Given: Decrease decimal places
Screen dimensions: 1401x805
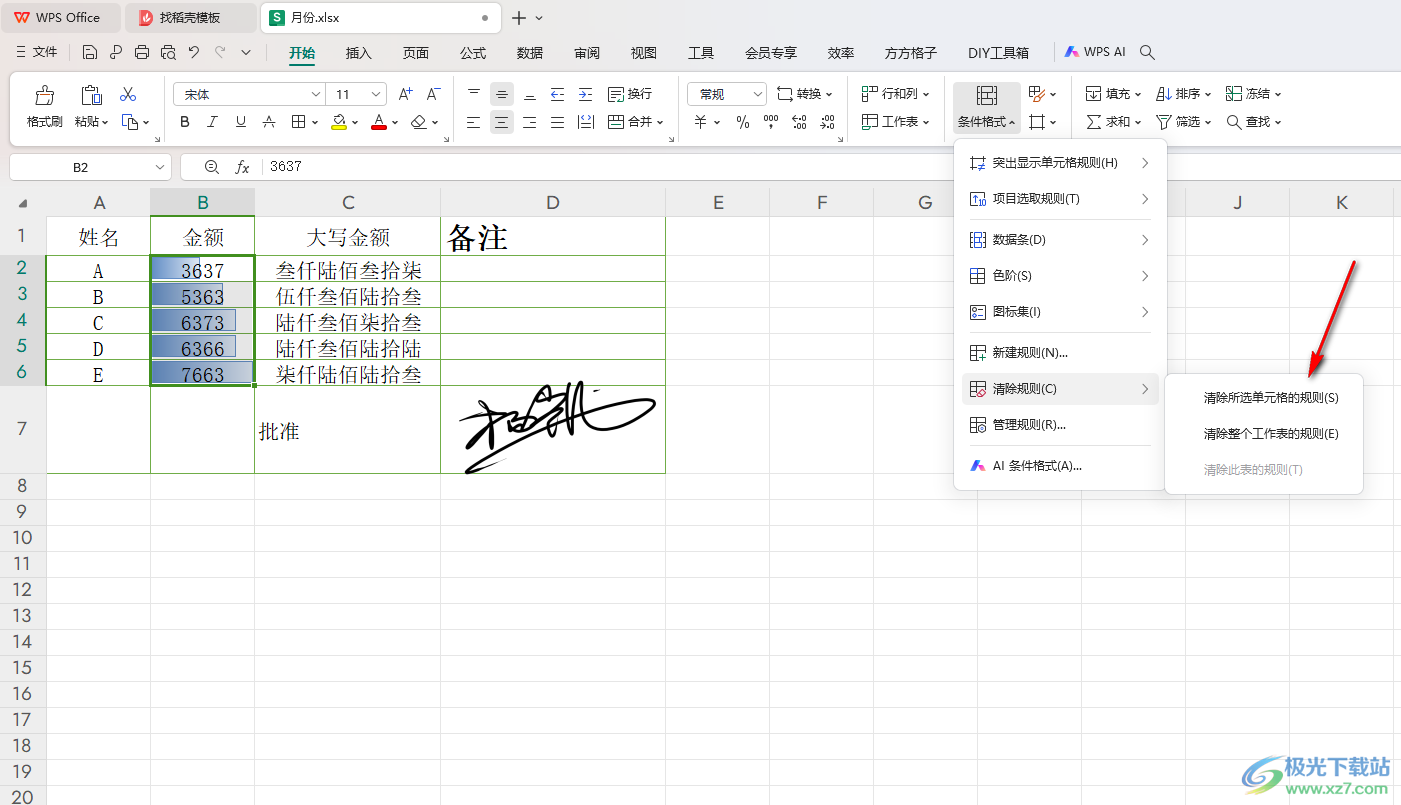Looking at the screenshot, I should tap(827, 122).
